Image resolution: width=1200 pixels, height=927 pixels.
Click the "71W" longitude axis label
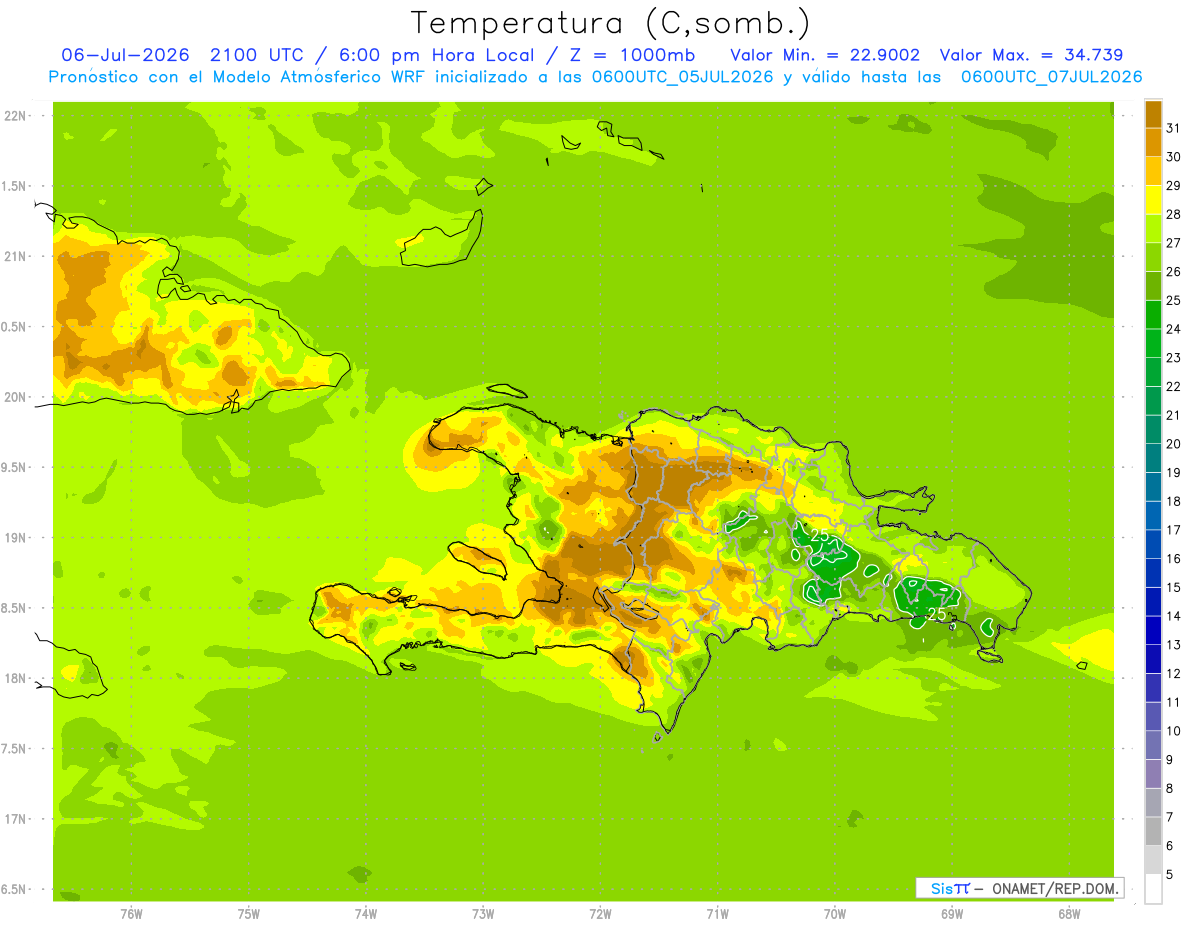[x=717, y=914]
